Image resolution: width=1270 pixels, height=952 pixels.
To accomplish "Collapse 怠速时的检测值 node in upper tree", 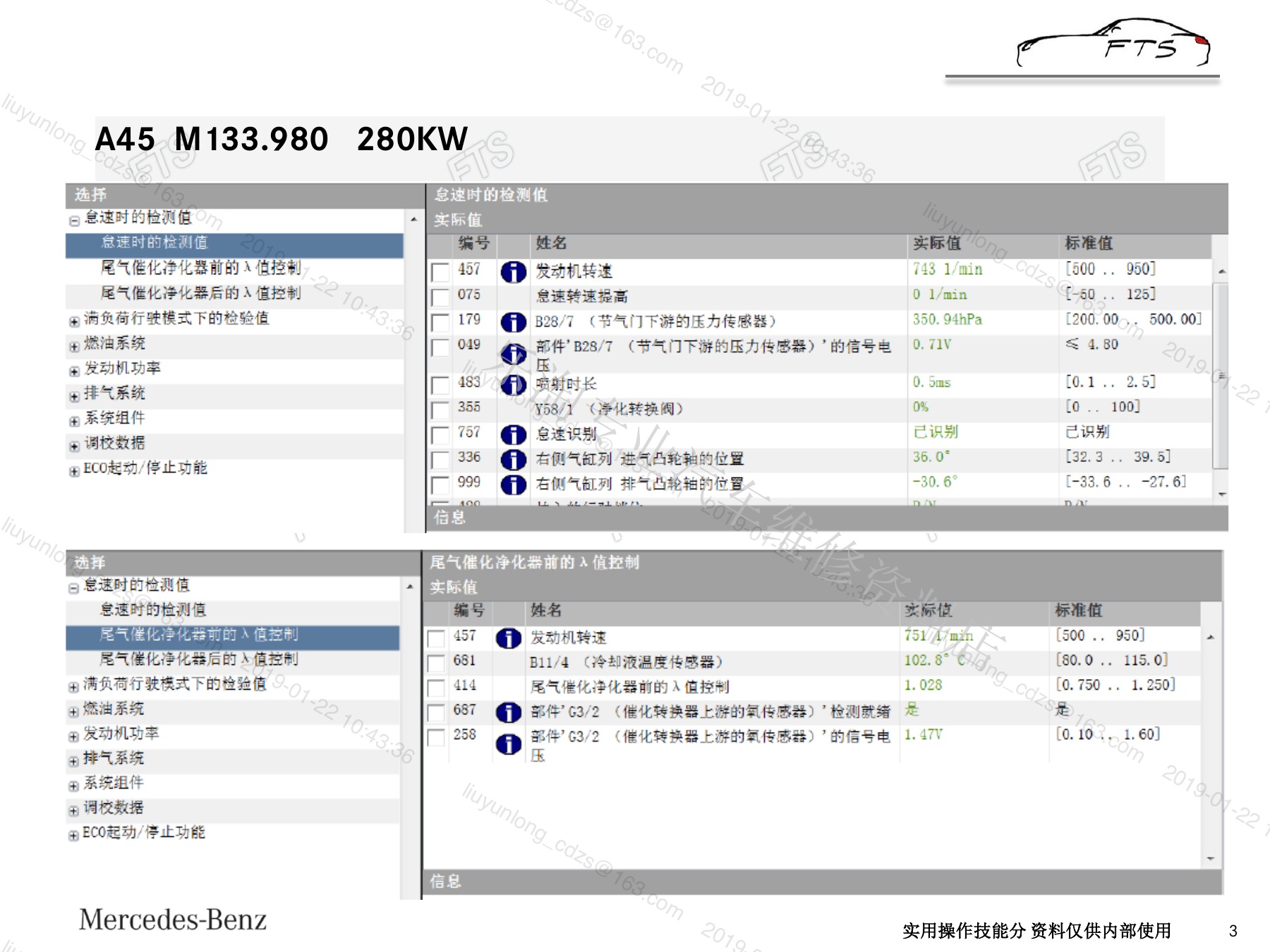I will click(74, 221).
